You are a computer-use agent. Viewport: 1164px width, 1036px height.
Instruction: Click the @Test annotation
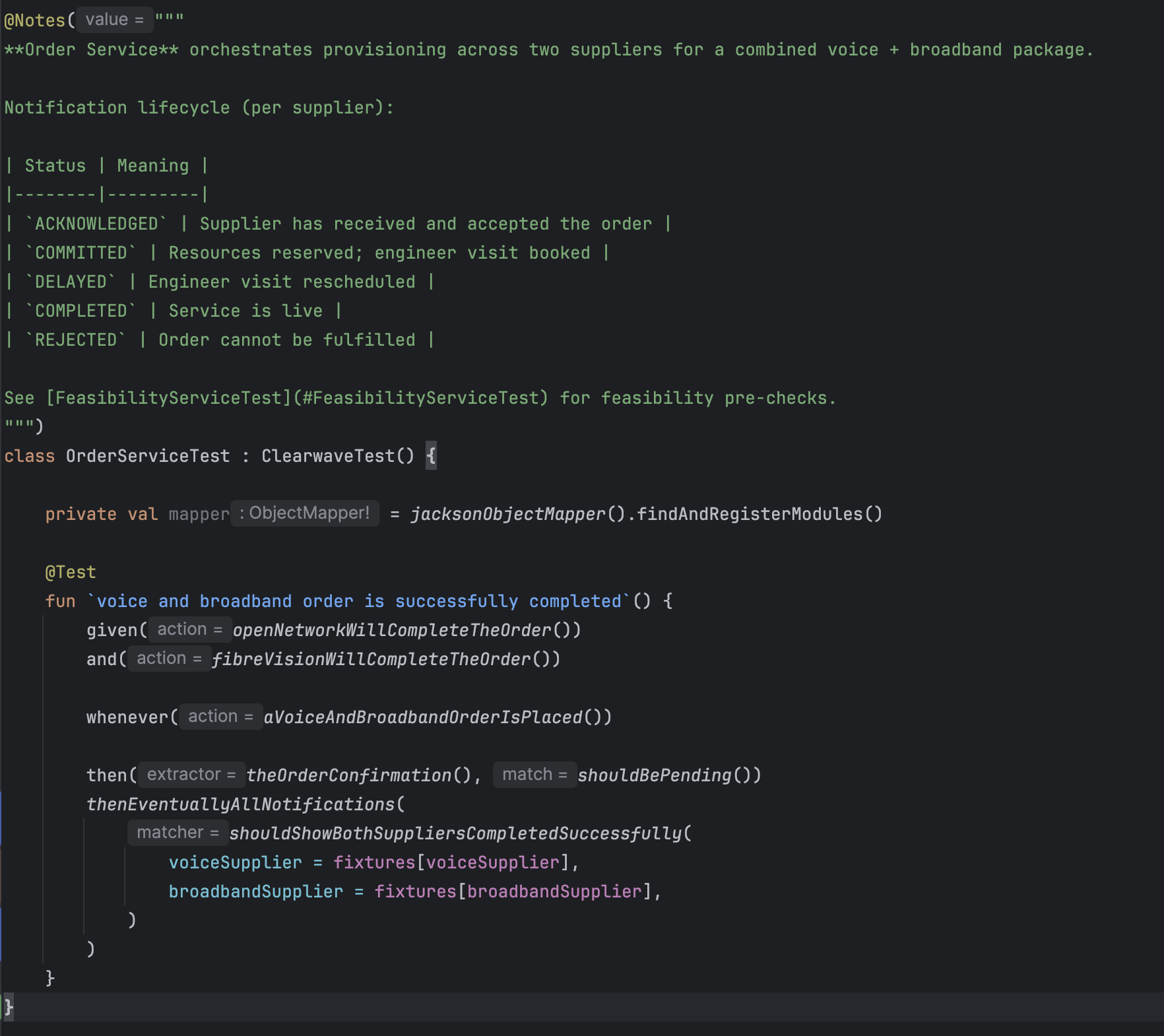[x=71, y=572]
